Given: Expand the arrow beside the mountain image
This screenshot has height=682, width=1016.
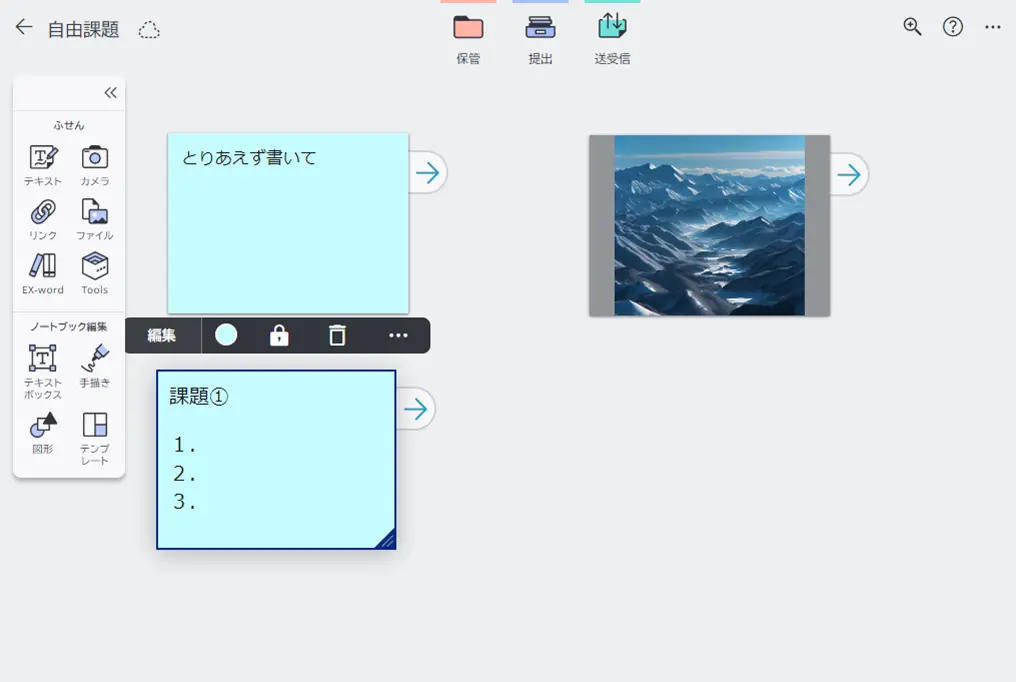Looking at the screenshot, I should click(x=849, y=174).
